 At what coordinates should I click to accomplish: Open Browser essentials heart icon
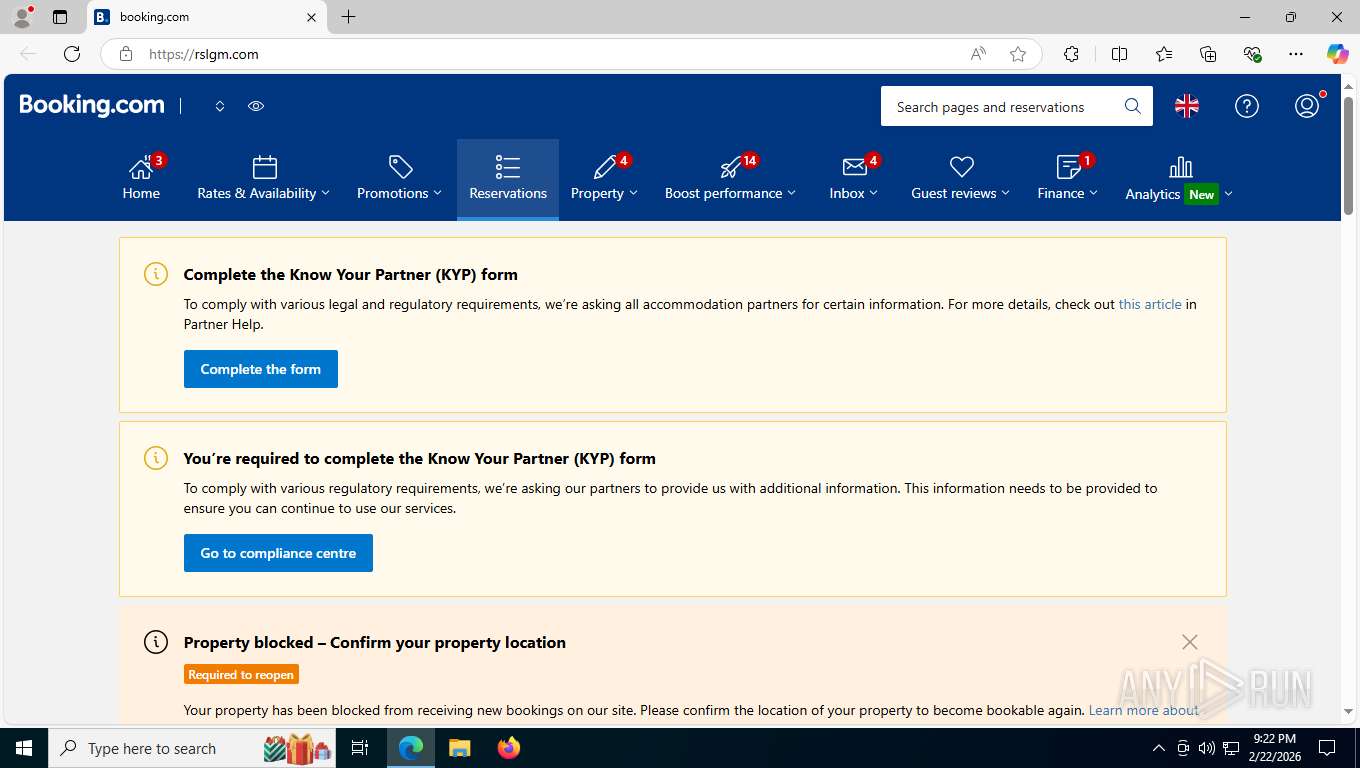point(1252,54)
